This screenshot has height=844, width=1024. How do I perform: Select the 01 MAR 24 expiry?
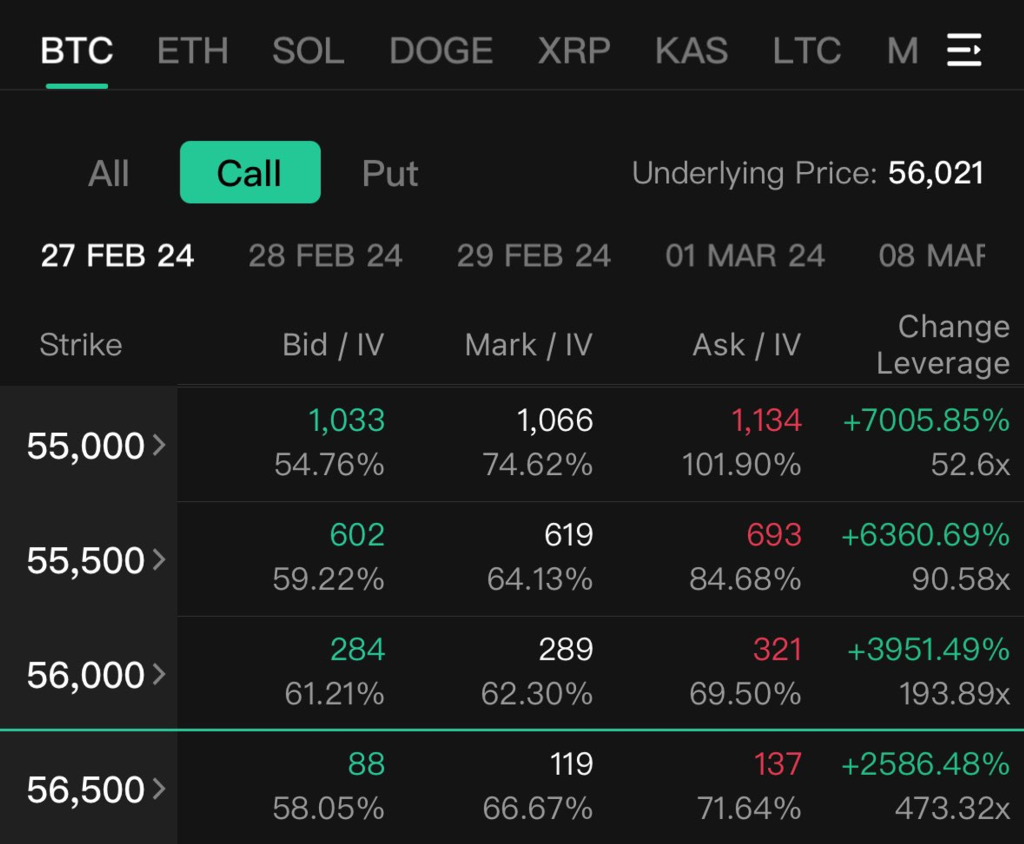(745, 256)
